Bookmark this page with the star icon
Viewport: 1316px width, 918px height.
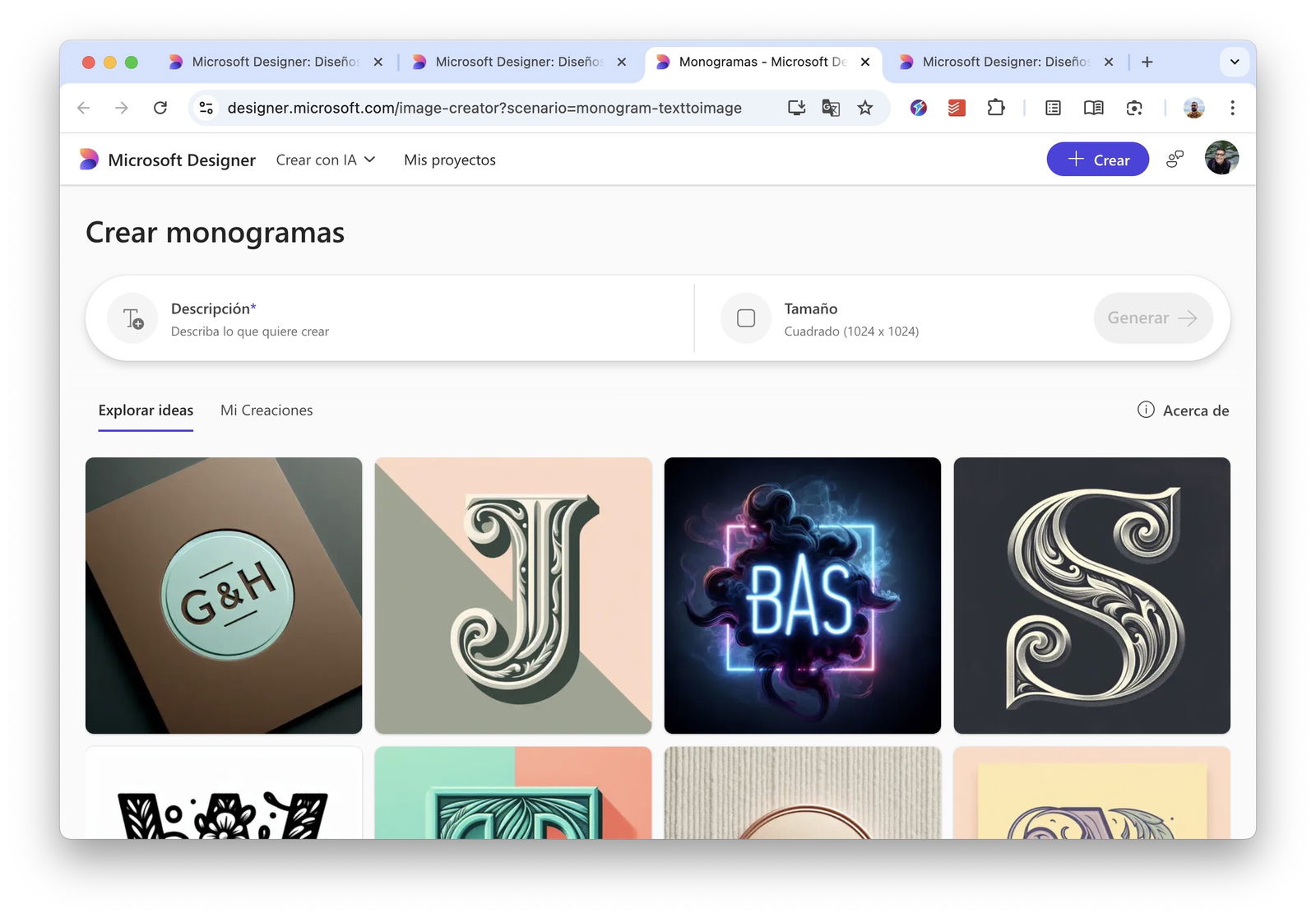(865, 108)
